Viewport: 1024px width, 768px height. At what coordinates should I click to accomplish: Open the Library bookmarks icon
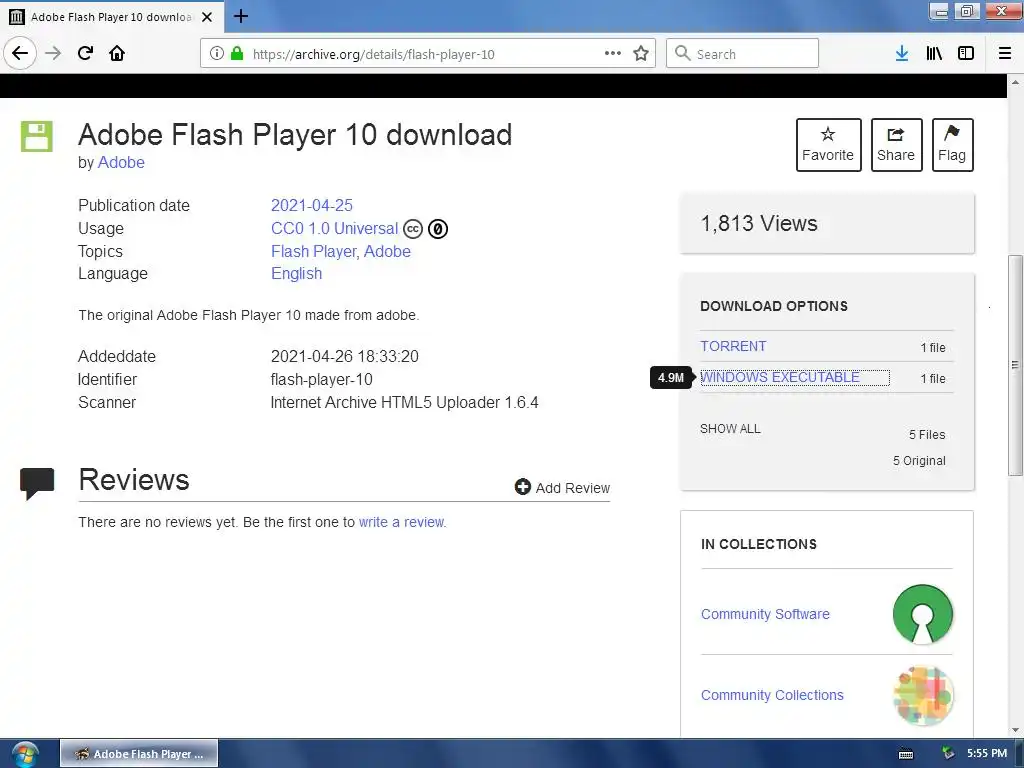934,54
